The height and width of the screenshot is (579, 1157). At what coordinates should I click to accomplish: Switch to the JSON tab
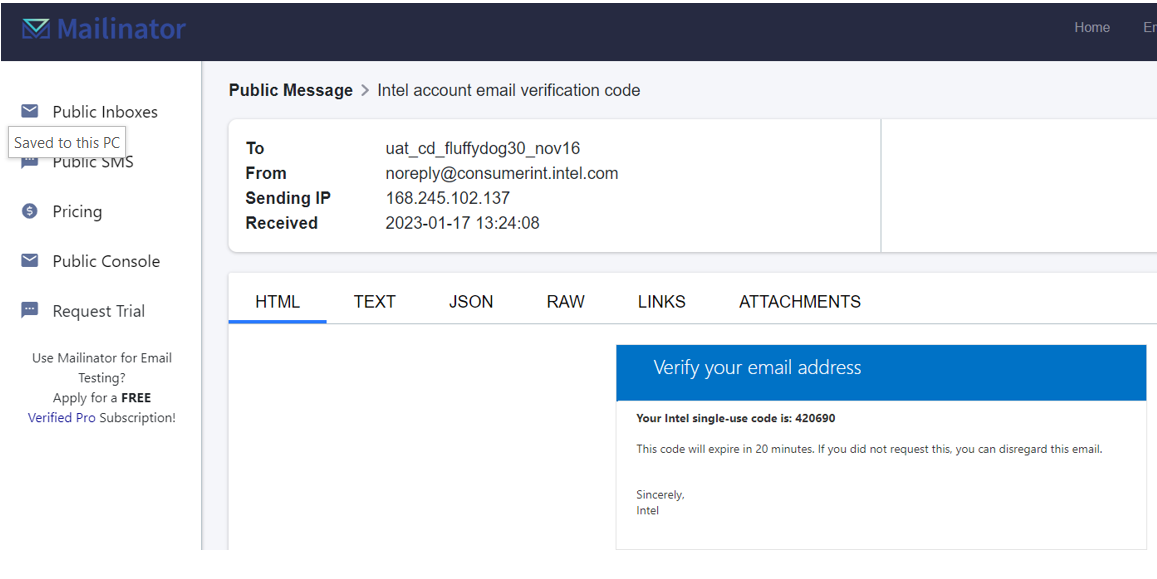tap(471, 302)
